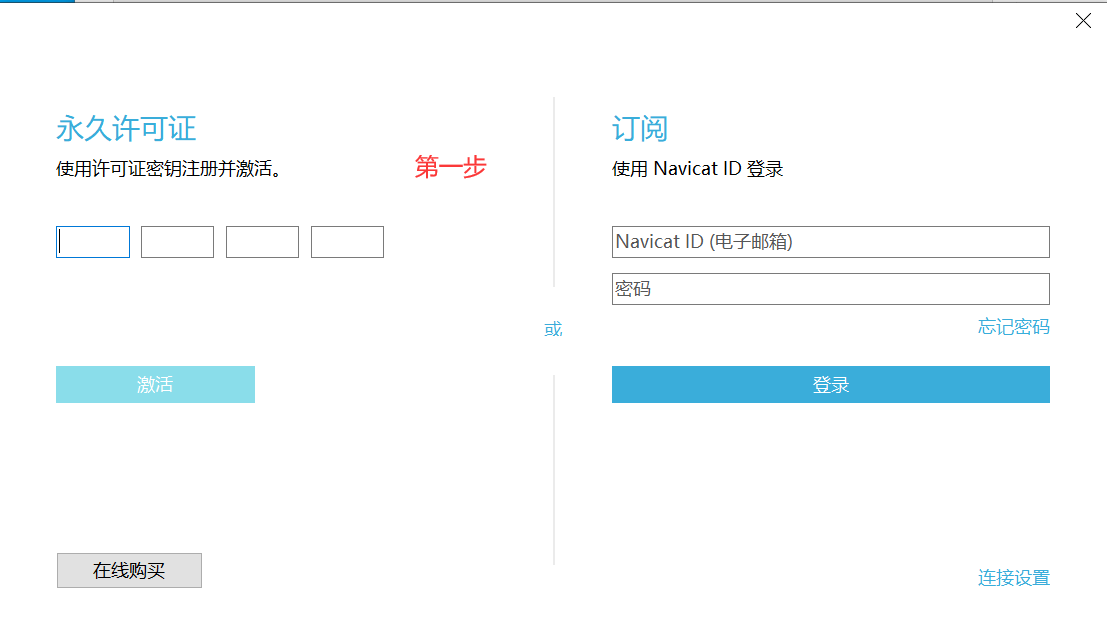Click the 使用 Navicat ID 登录 description
1107x623 pixels.
697,169
